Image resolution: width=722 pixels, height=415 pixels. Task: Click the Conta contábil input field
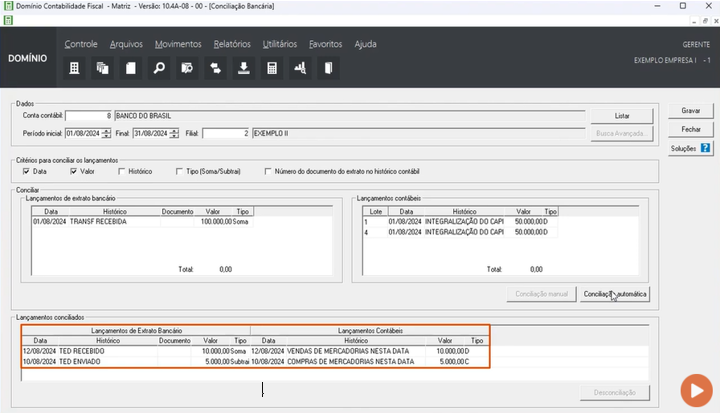[x=88, y=116]
